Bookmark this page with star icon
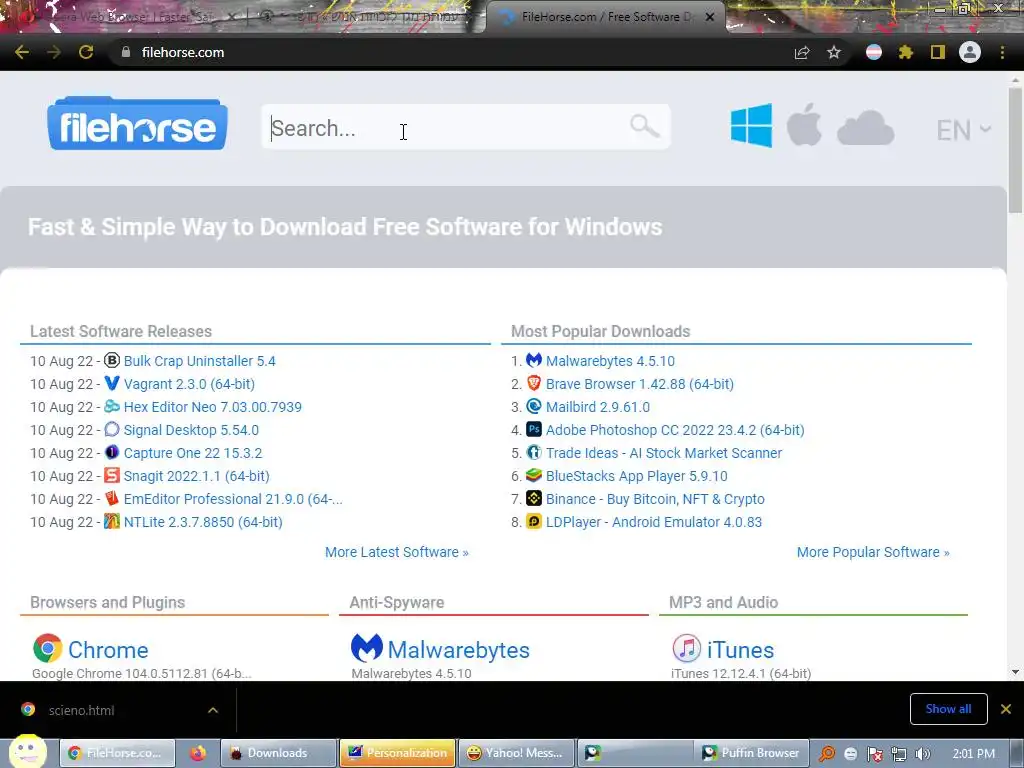Screen dimensions: 1024x768 pyautogui.click(x=833, y=52)
